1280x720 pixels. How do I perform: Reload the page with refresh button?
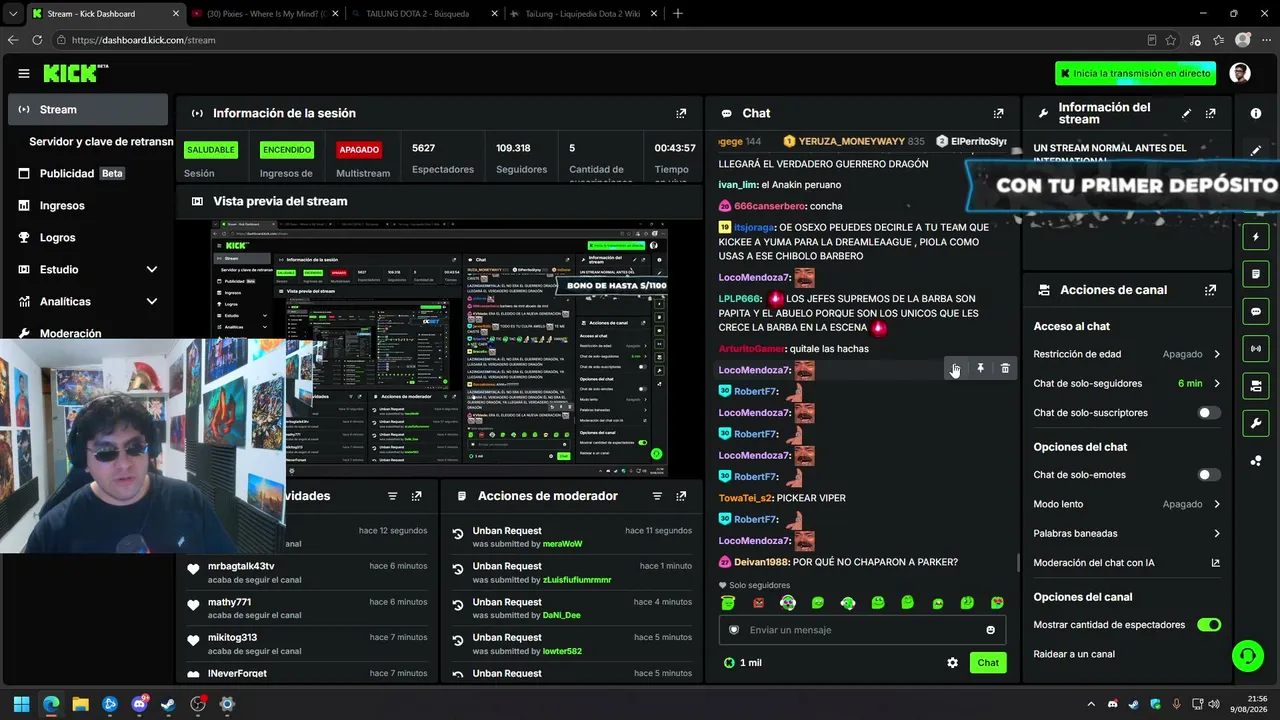(x=37, y=40)
